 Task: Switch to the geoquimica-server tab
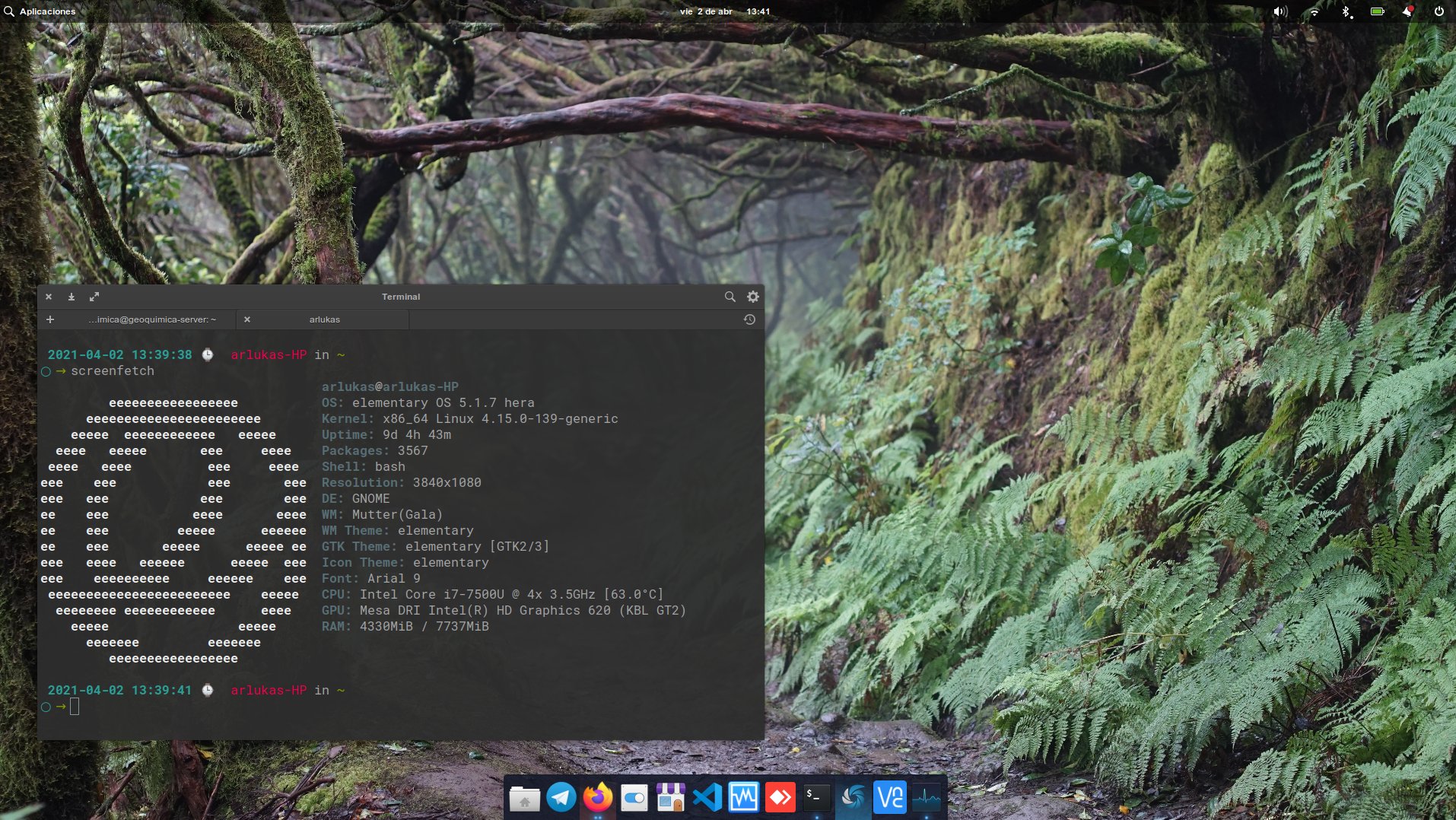coord(152,319)
